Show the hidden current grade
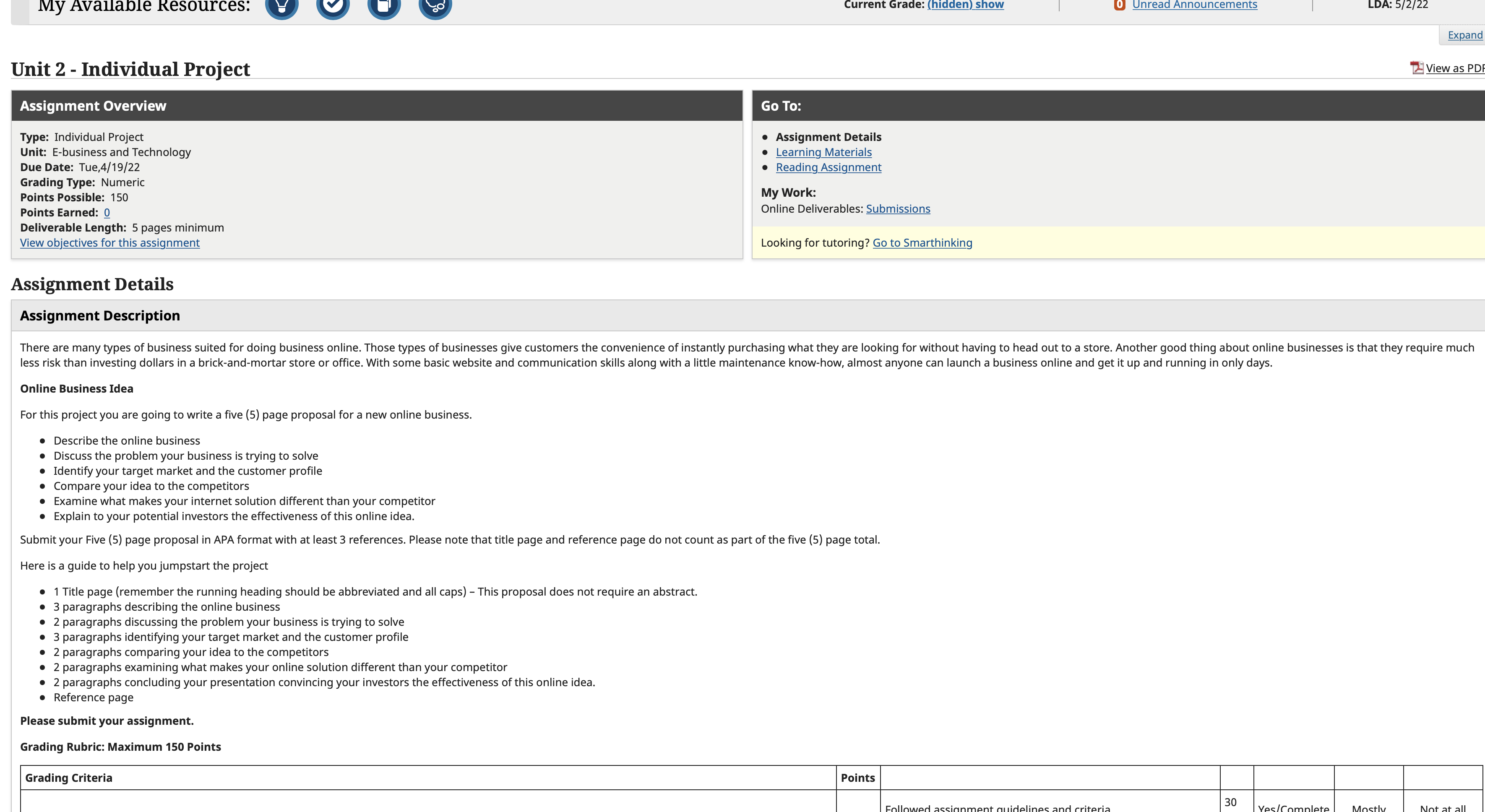The height and width of the screenshot is (812, 1485). (x=966, y=5)
